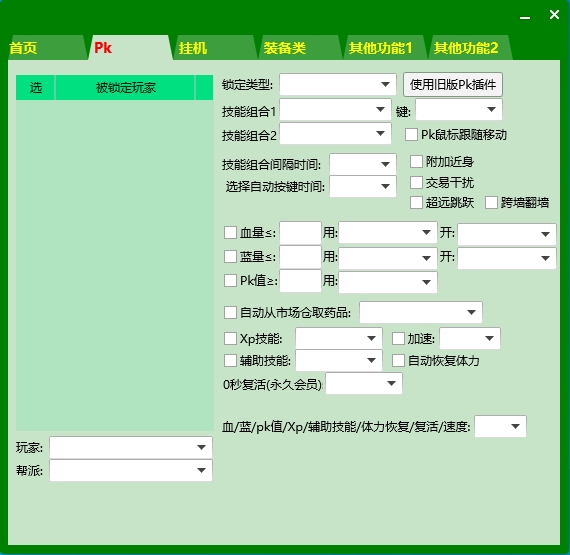This screenshot has height=555, width=570.
Task: Click the 使用旧版Pk插件 button
Action: [x=453, y=85]
